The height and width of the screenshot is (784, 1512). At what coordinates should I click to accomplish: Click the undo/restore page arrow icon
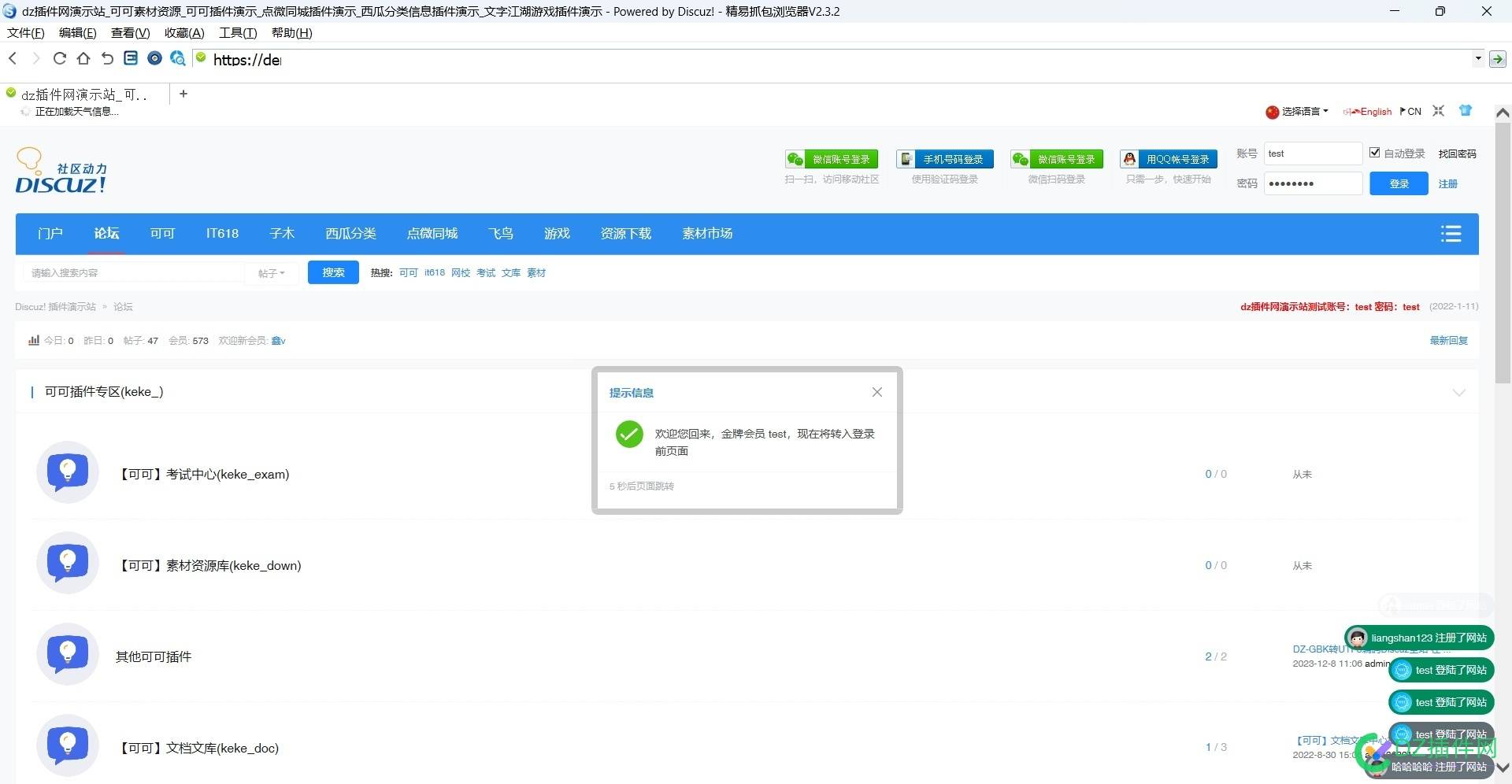coord(107,58)
